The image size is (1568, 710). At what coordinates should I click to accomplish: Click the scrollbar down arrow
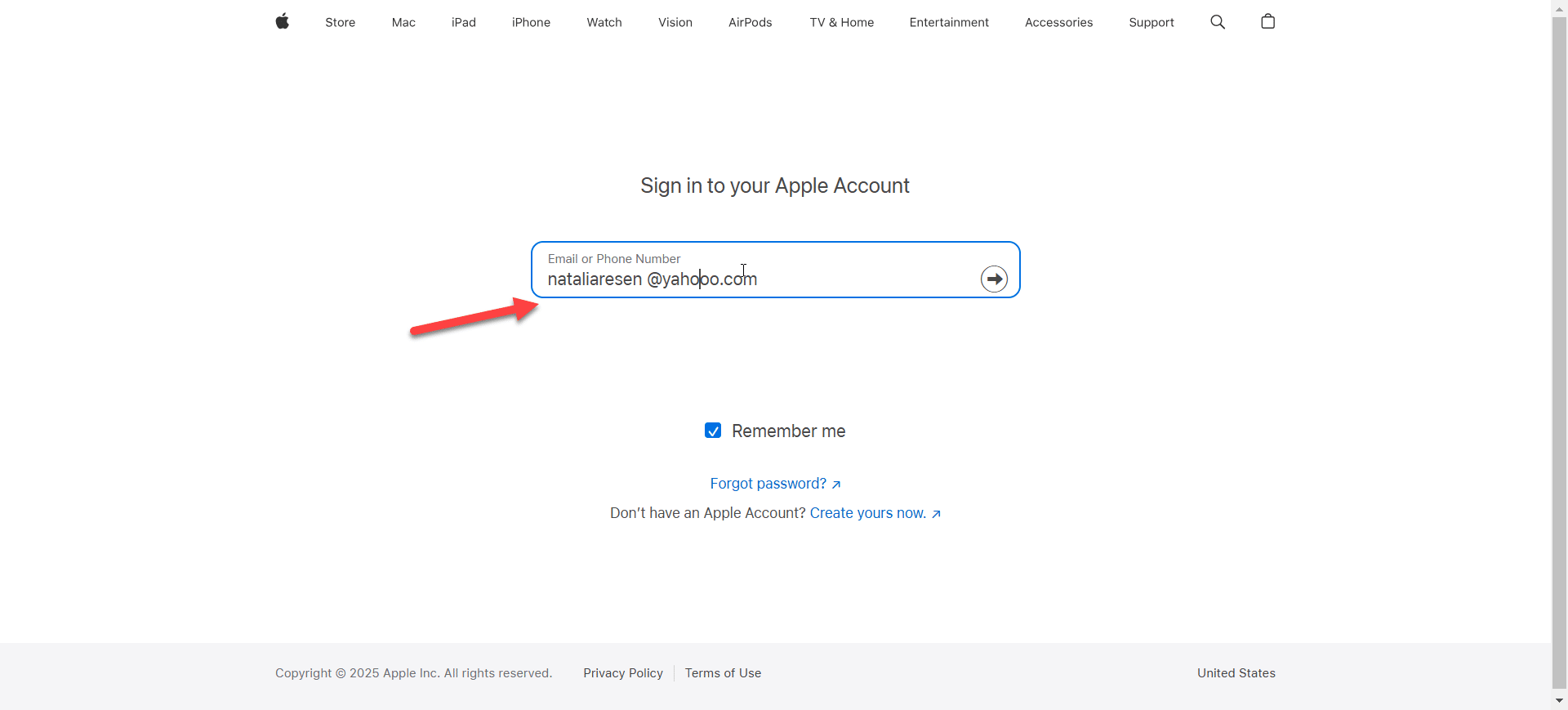click(x=1559, y=701)
